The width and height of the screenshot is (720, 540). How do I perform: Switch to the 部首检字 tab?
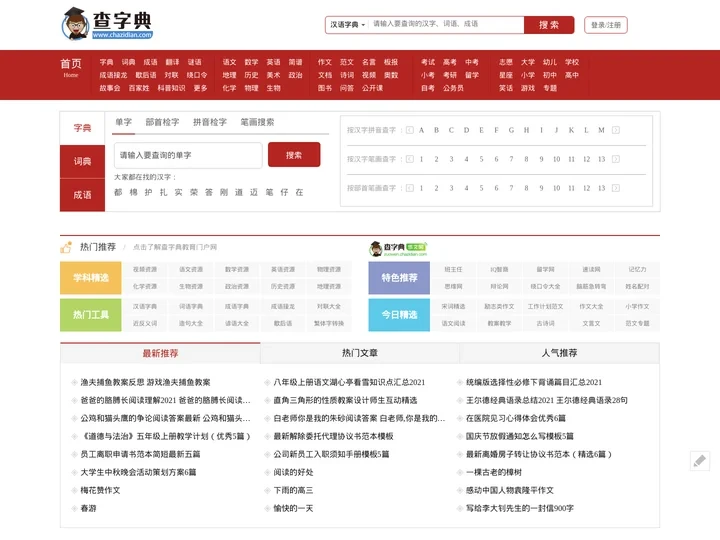click(x=162, y=122)
